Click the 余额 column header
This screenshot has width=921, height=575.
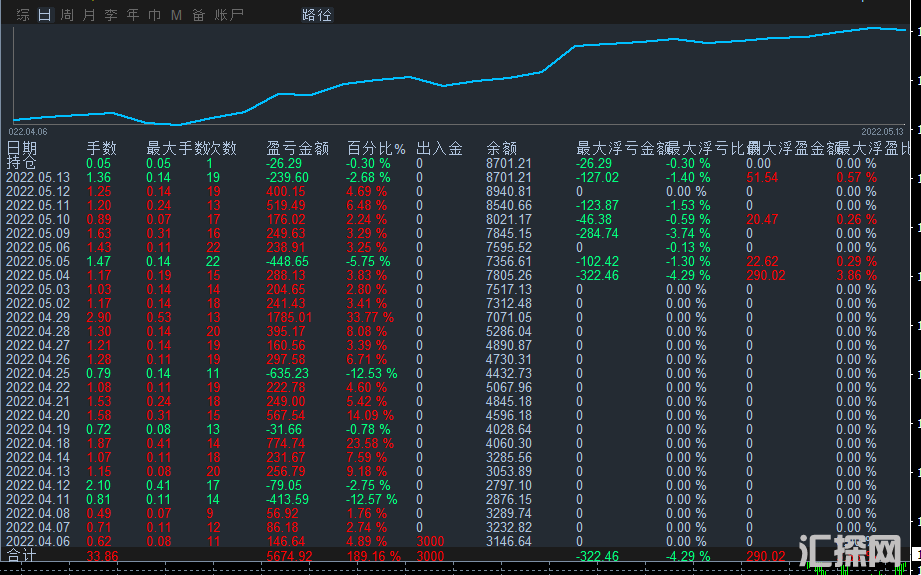point(502,148)
